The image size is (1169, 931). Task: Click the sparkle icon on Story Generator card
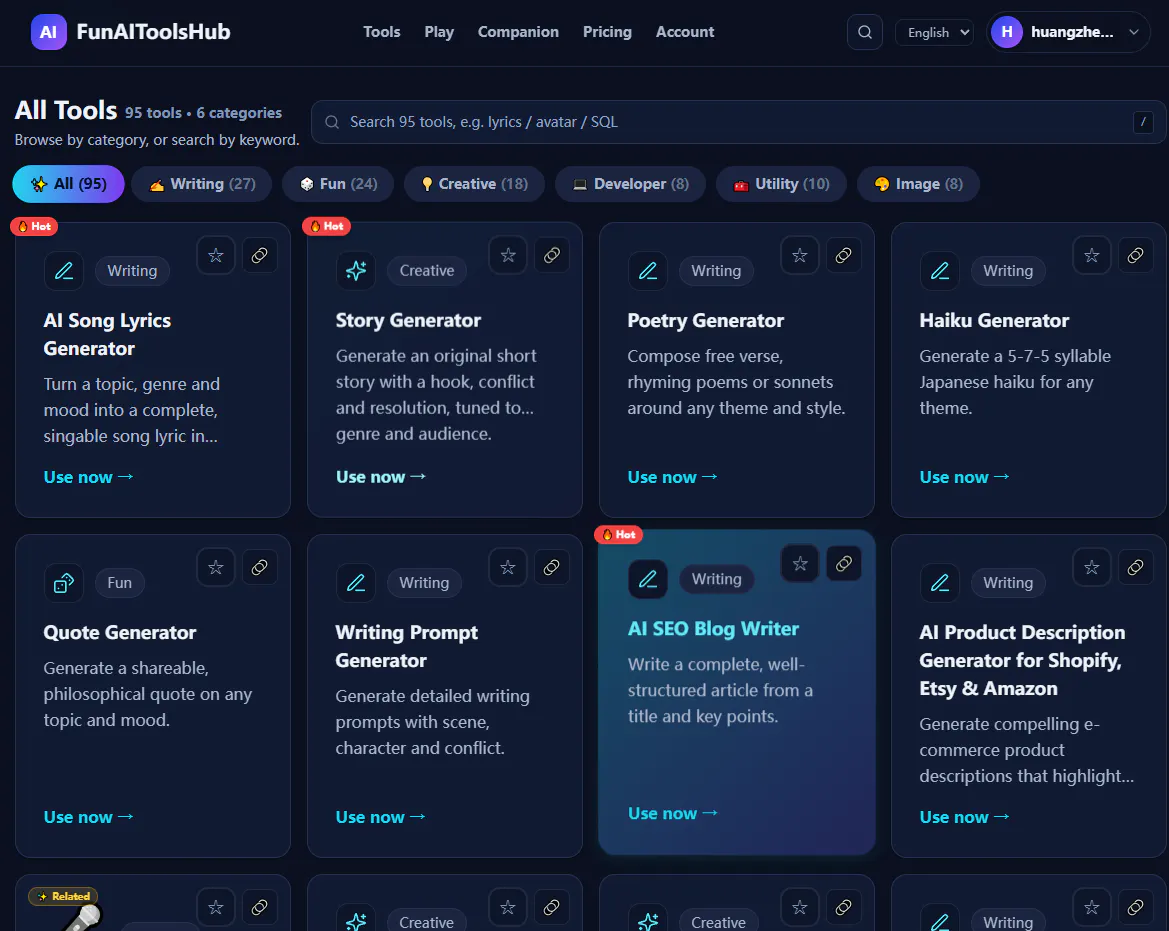356,271
